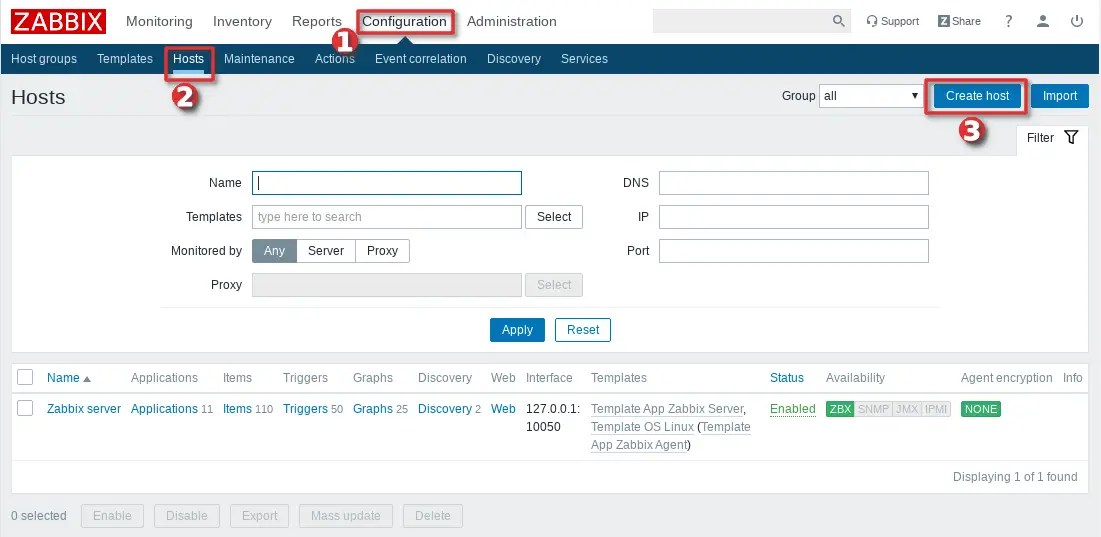Image resolution: width=1101 pixels, height=537 pixels.
Task: Focus the Name filter field
Action: point(387,183)
